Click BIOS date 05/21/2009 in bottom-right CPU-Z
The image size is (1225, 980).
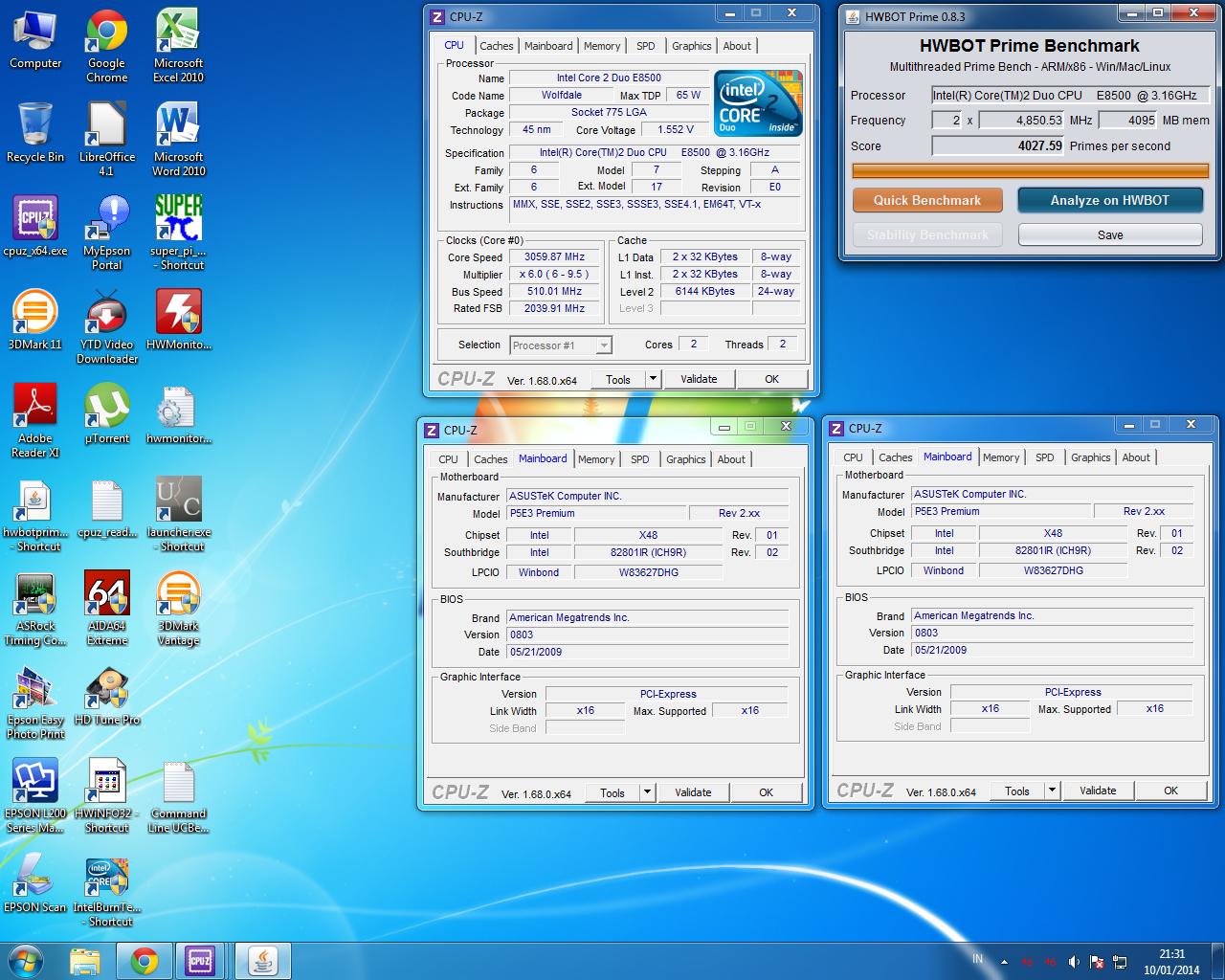1052,650
